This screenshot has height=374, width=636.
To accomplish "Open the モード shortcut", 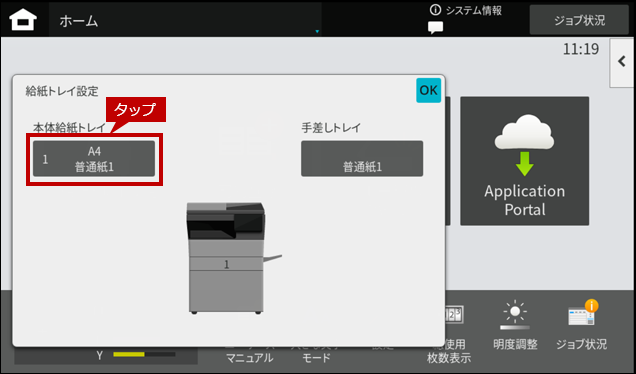I will coord(316,357).
